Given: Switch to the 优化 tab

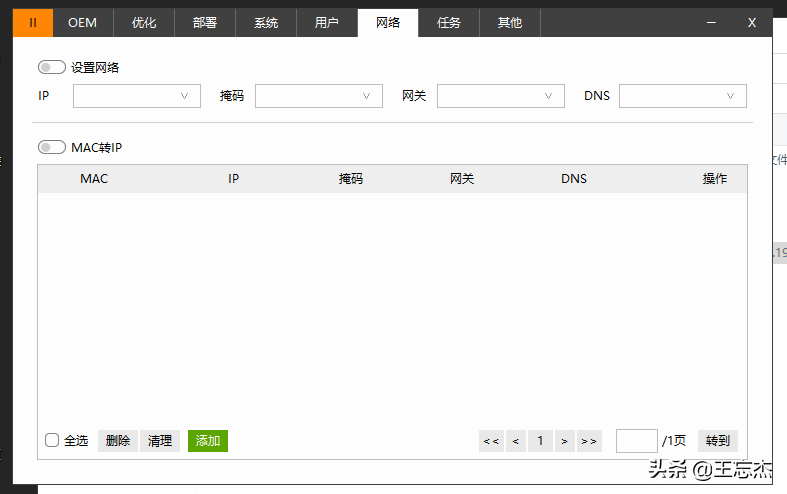Looking at the screenshot, I should click(x=144, y=22).
